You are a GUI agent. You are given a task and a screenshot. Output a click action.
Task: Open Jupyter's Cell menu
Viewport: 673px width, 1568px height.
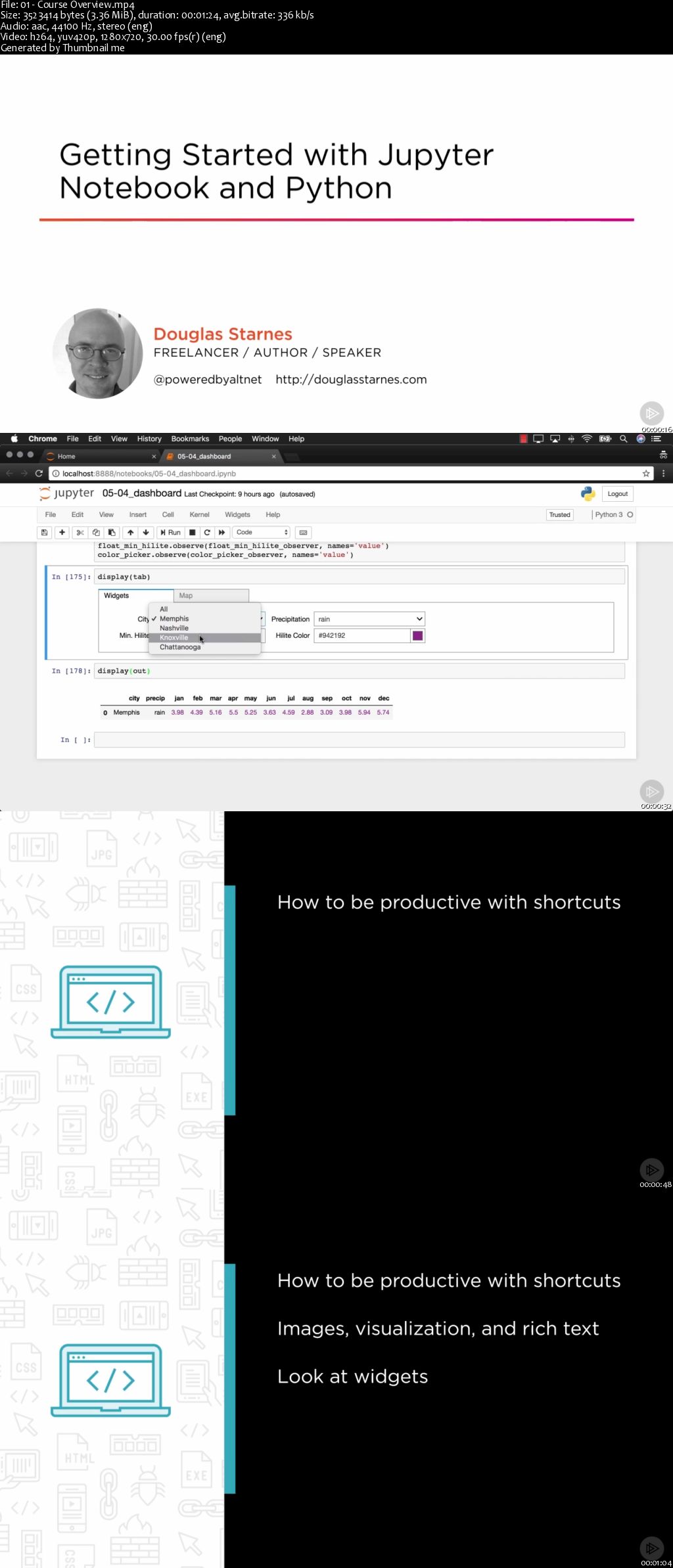[x=168, y=514]
